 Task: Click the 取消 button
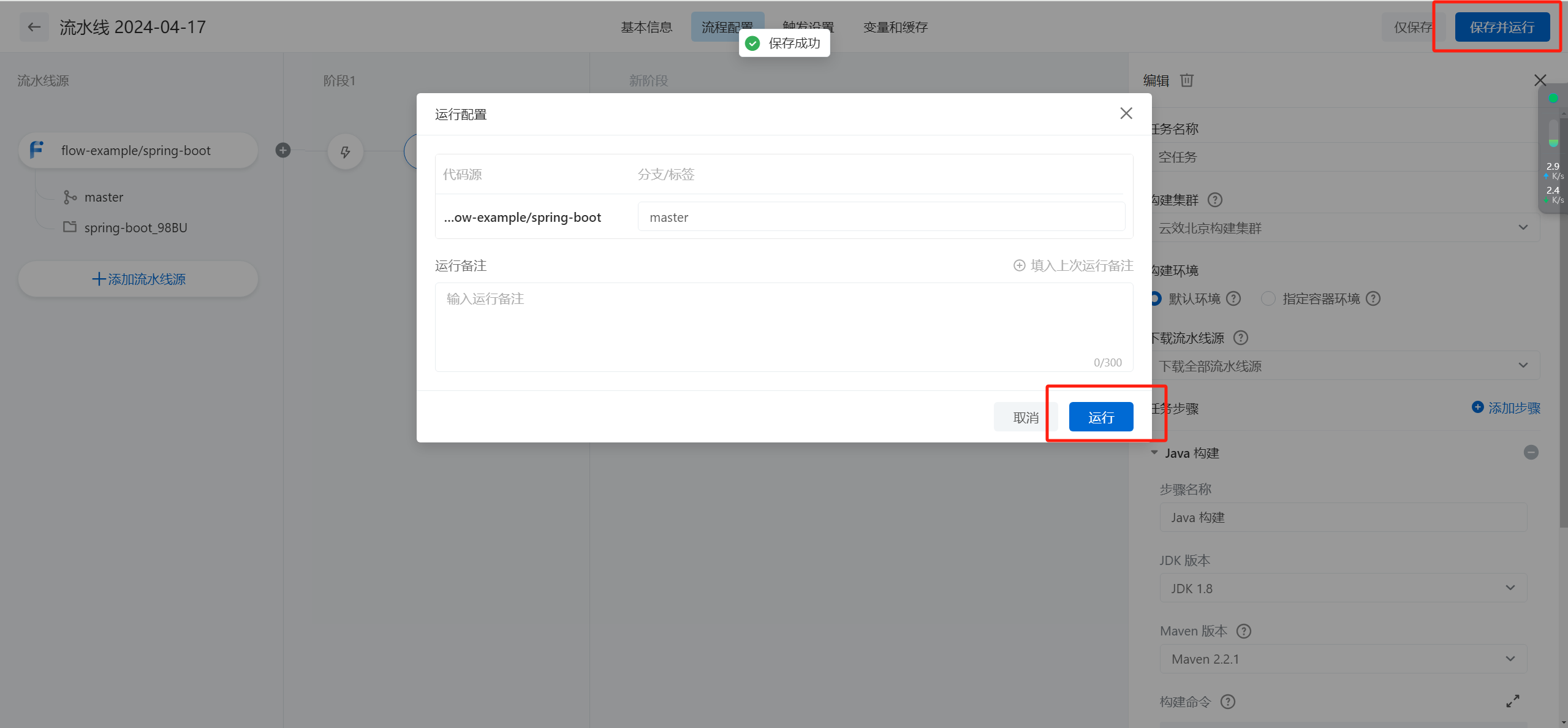click(1025, 417)
